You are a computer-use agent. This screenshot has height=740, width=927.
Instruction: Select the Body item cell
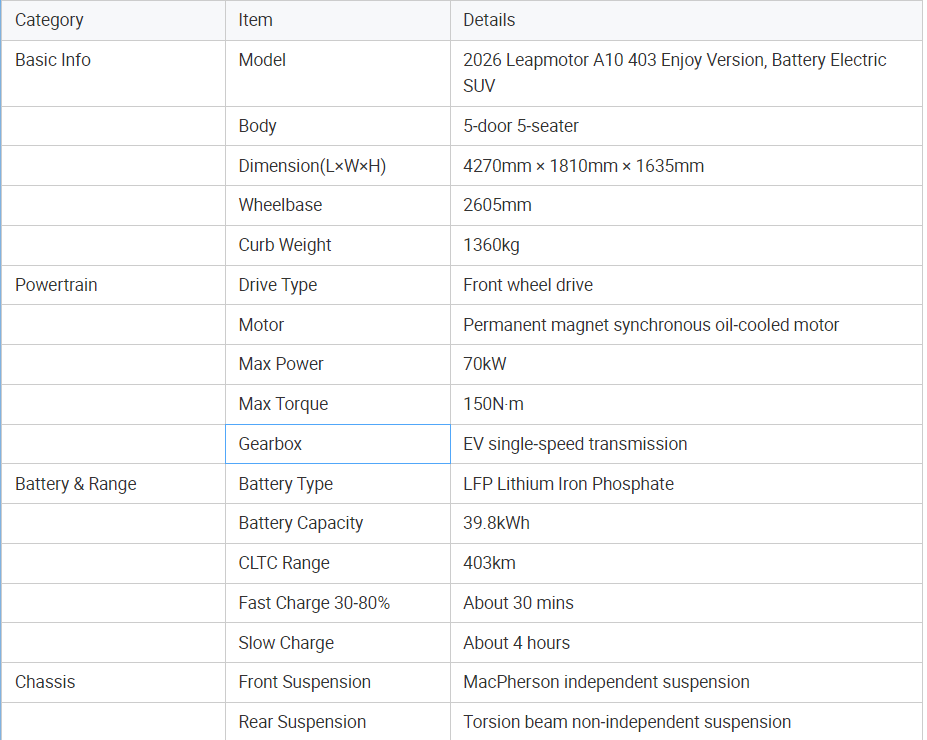click(338, 126)
